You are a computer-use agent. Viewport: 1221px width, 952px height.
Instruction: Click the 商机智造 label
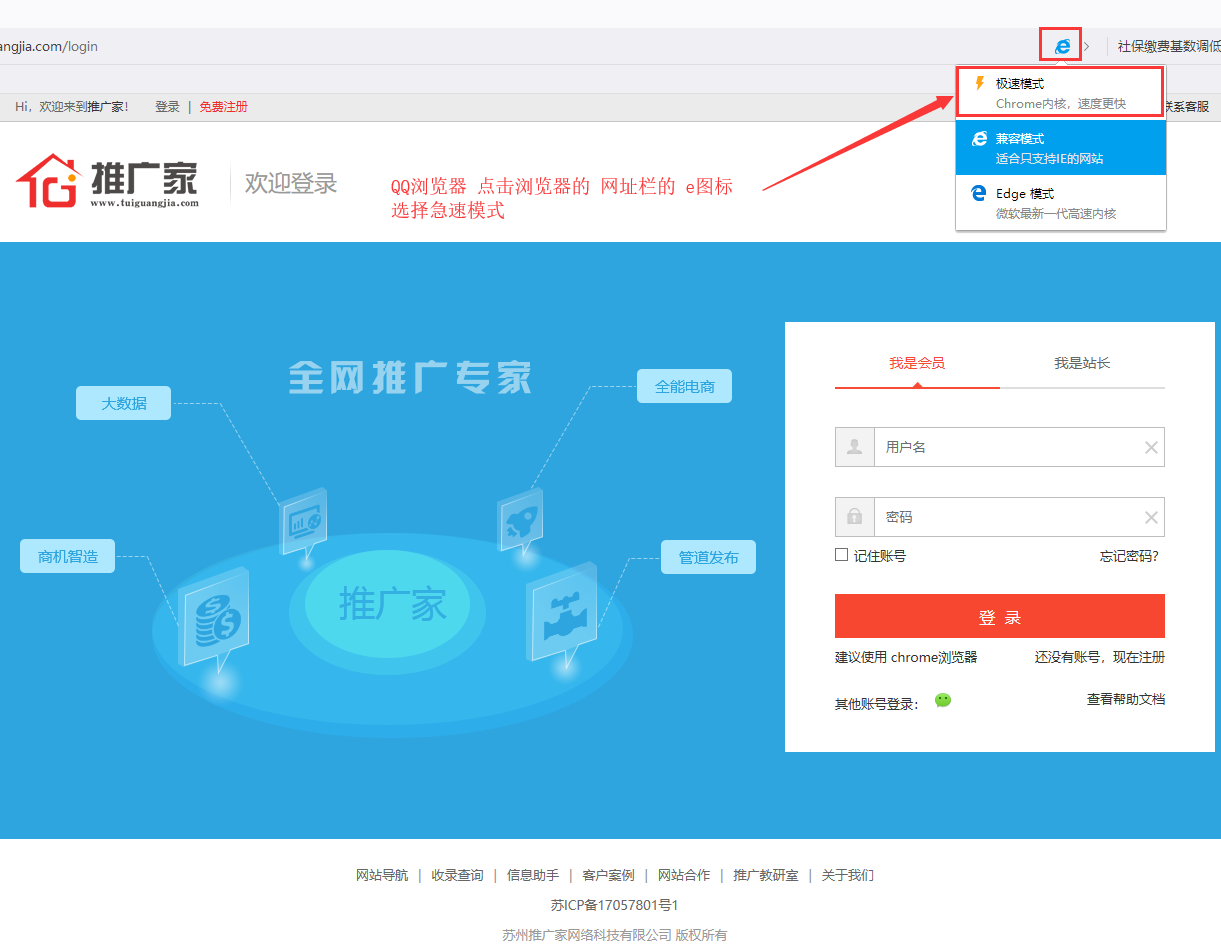click(68, 556)
